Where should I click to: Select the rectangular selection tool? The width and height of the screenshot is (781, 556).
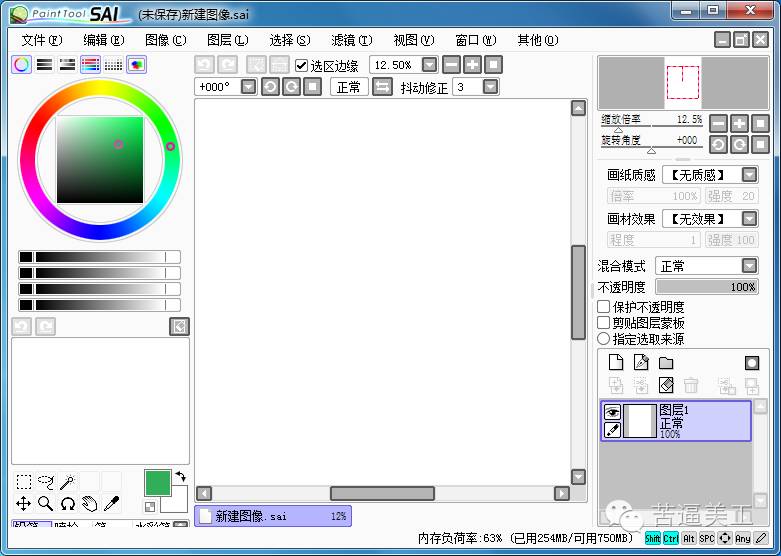24,482
